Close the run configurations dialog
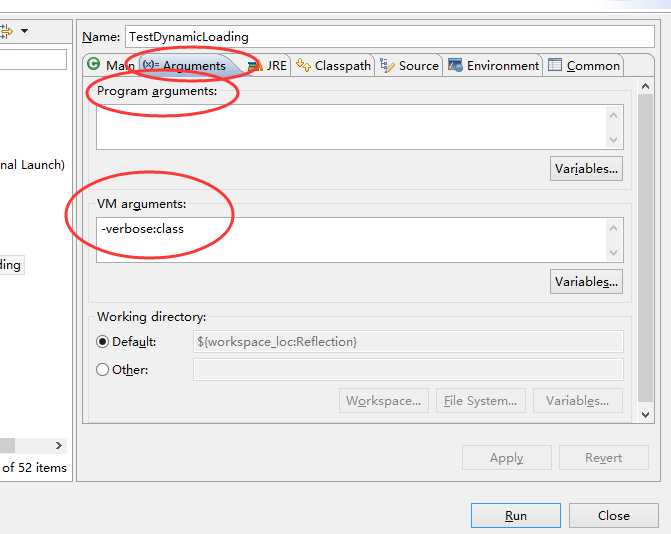 [614, 516]
